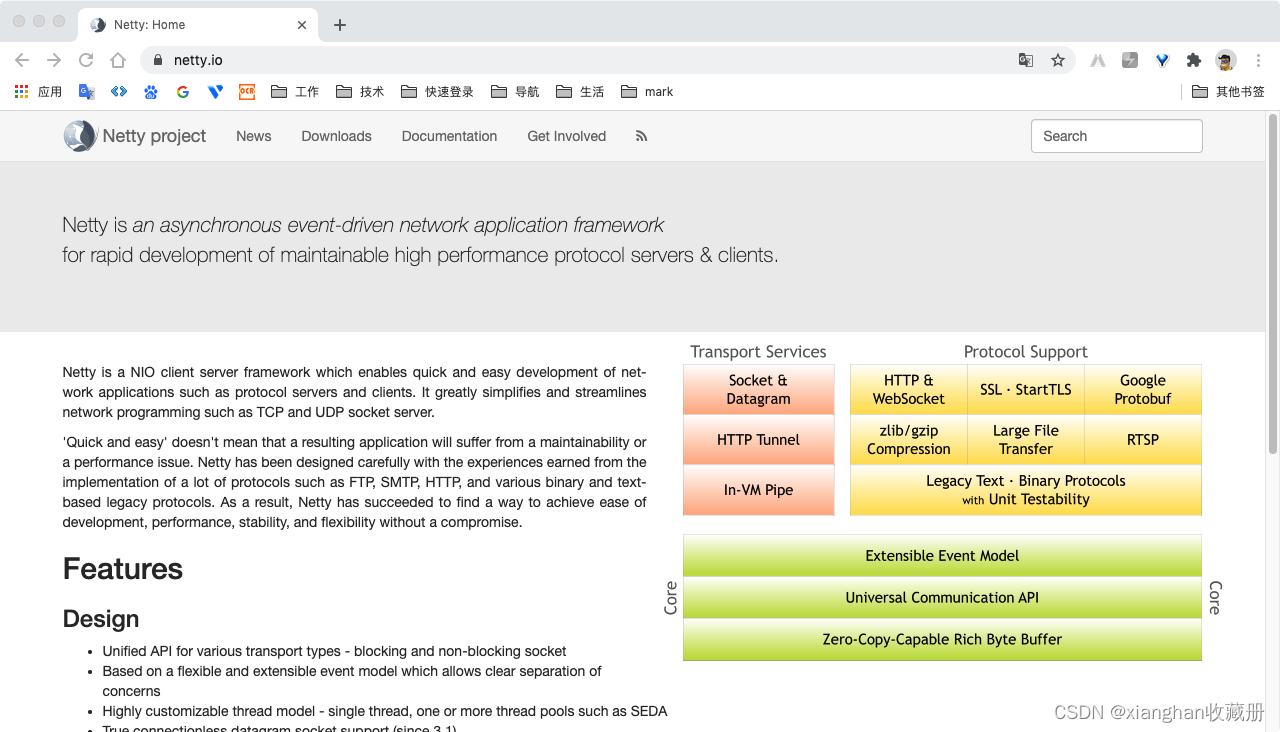
Task: Click the Socket & Datagram diagram box
Action: [x=758, y=389]
